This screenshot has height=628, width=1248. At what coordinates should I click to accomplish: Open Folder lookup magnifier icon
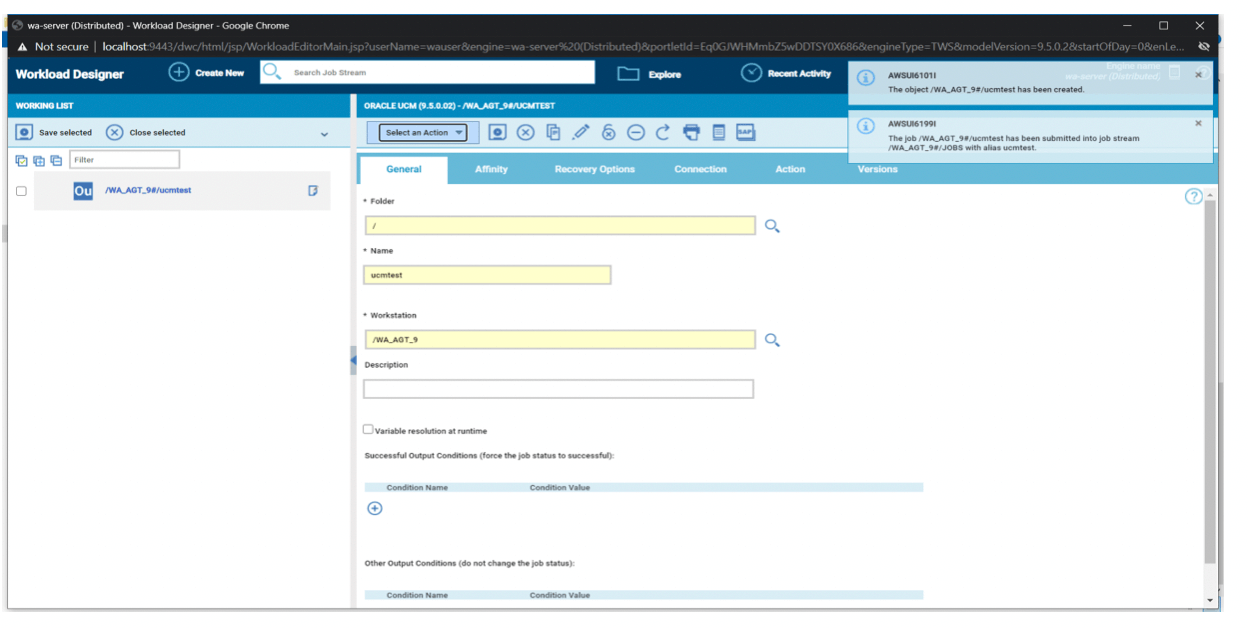click(x=772, y=226)
